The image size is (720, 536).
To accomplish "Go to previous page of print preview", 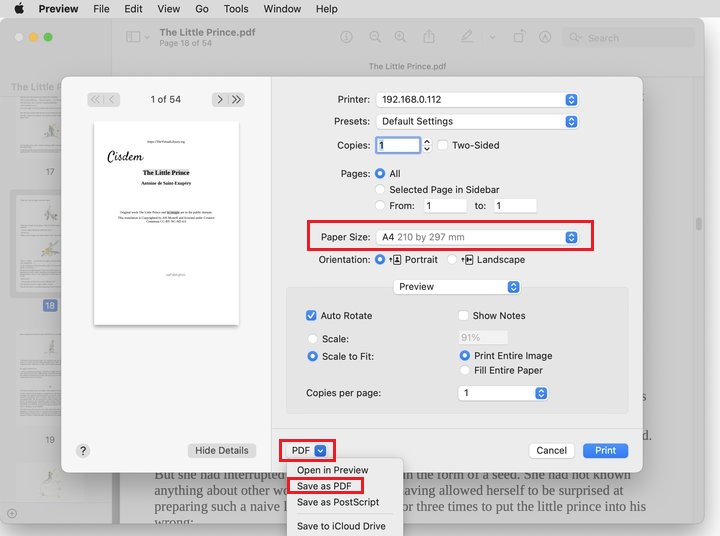I will coord(112,99).
